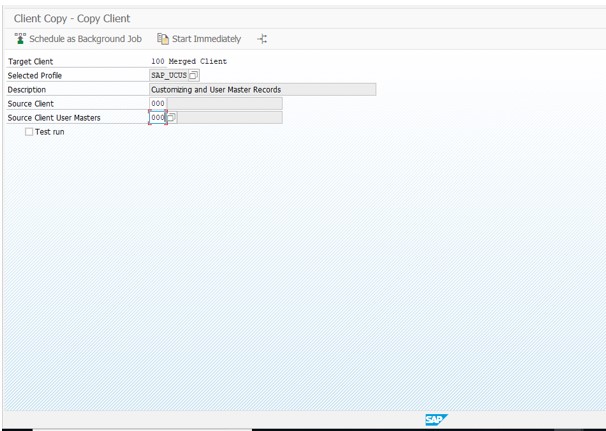Screen dimensions: 606x431
Task: Click the Source Client User Masters label
Action: click(54, 118)
